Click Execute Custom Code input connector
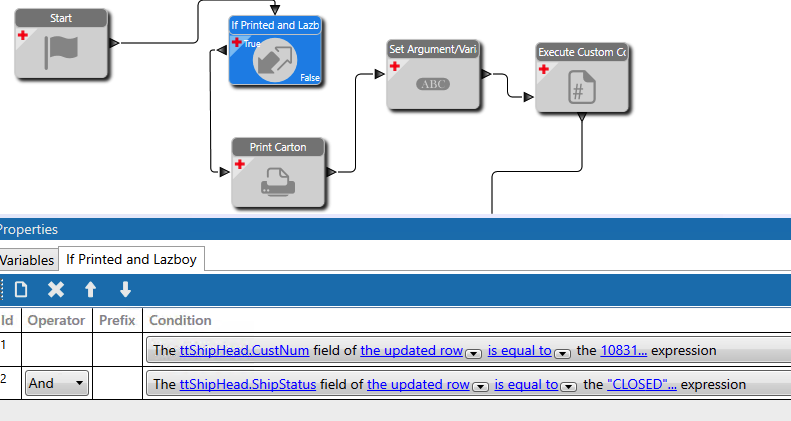Screen dimensions: 791x421 point(529,97)
